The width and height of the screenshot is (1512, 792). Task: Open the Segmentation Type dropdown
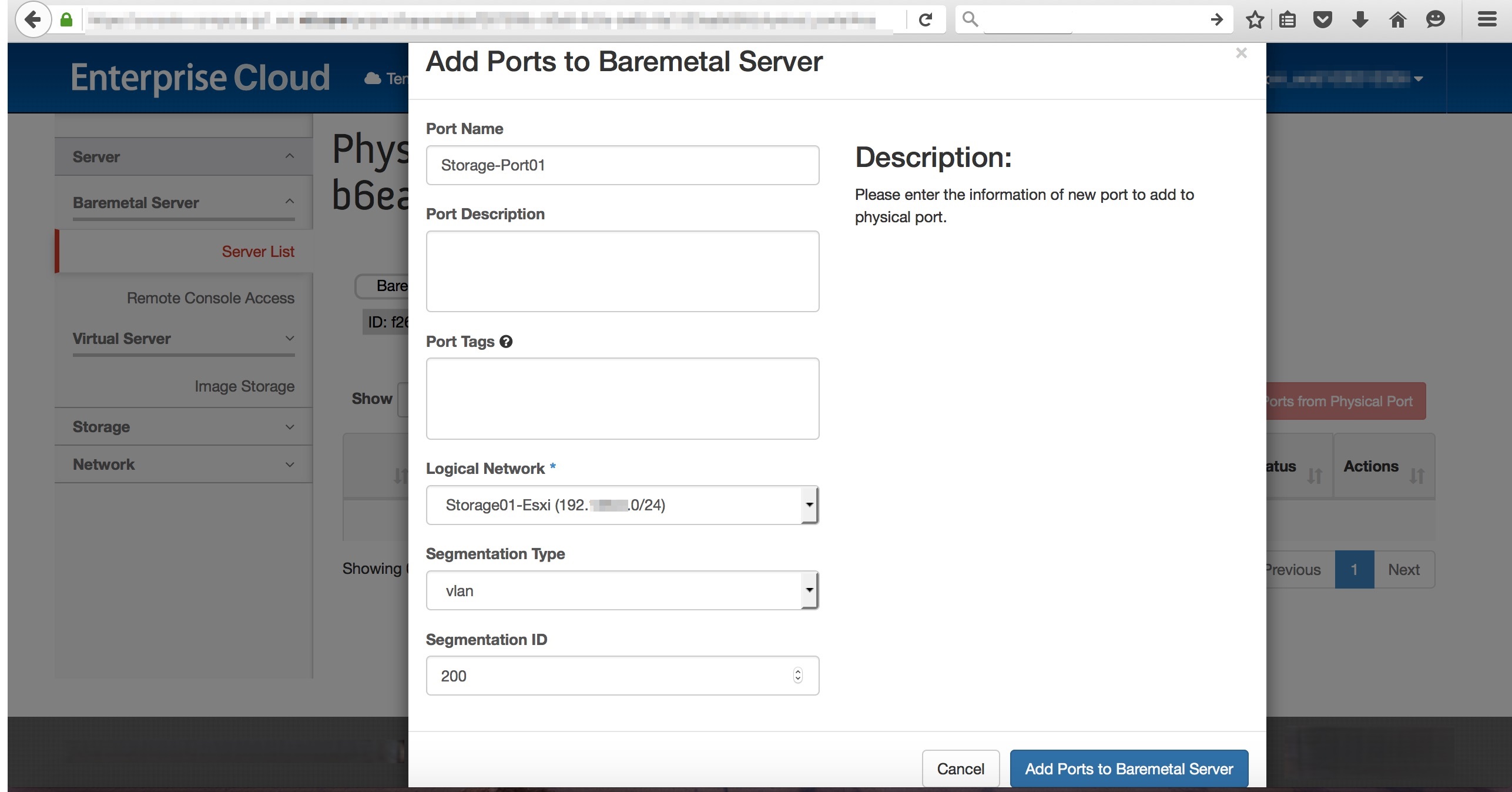[x=622, y=590]
